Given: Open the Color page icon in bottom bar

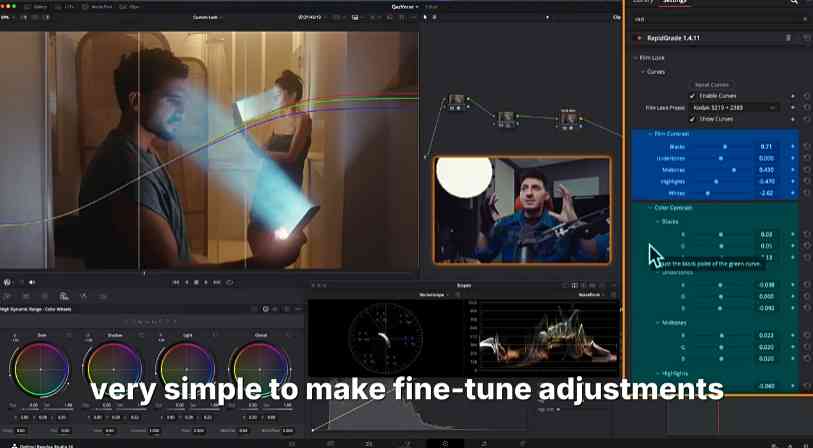Looking at the screenshot, I should click(x=445, y=443).
